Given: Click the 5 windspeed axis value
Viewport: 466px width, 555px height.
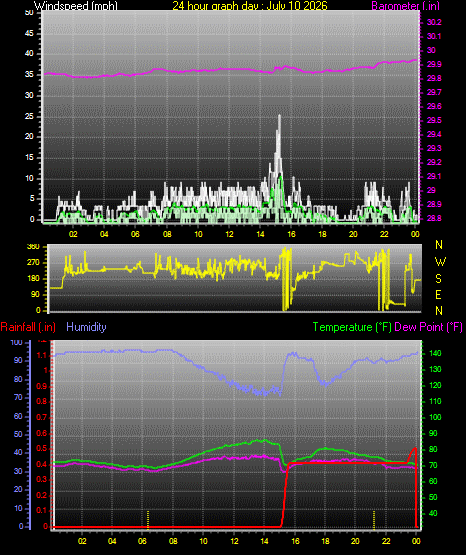Looking at the screenshot, I should [x=32, y=199].
